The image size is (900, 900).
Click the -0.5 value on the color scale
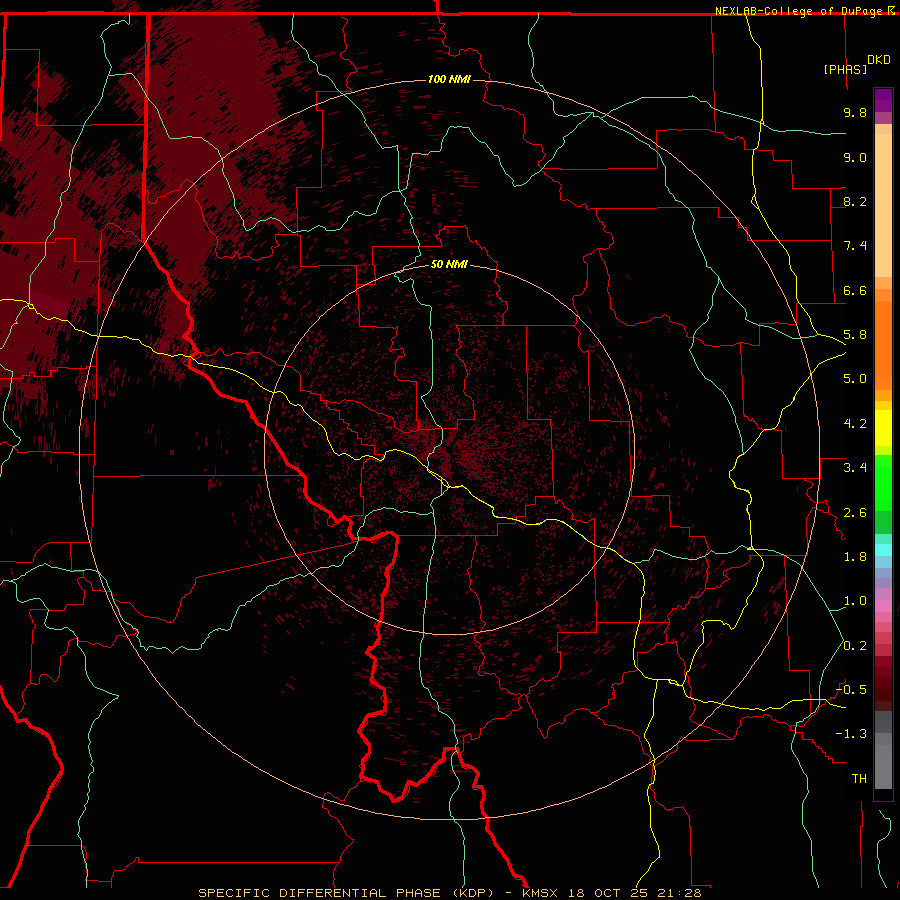851,690
